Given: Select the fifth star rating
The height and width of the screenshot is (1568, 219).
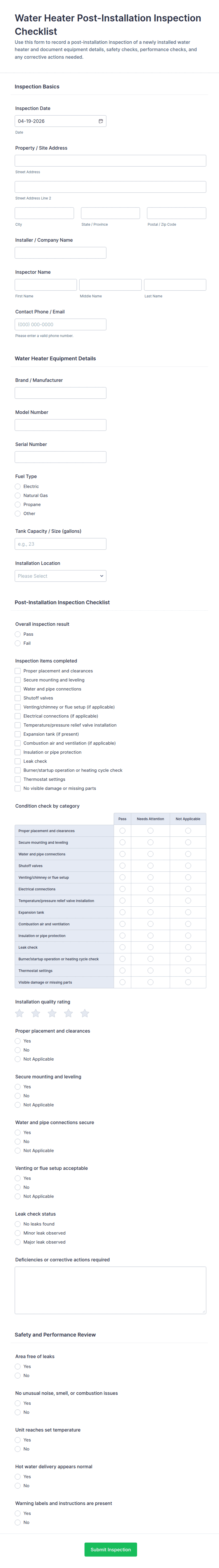Looking at the screenshot, I should point(85,1013).
